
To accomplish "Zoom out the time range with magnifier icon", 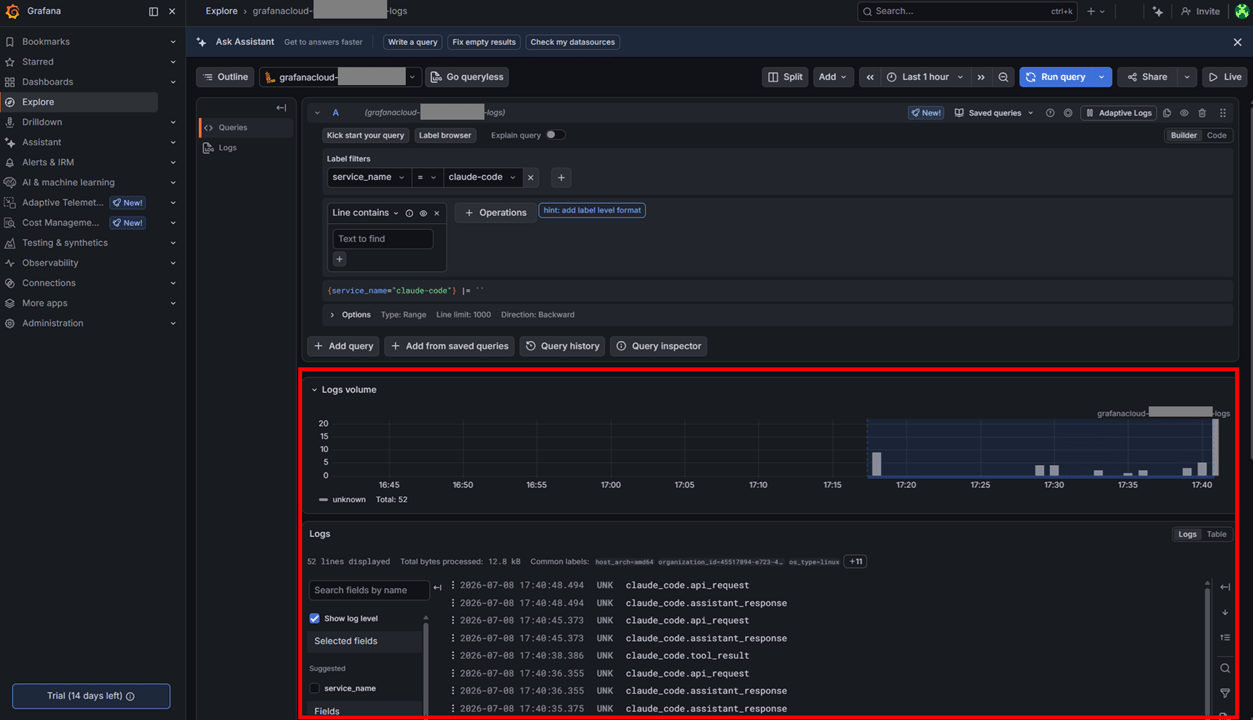I will [x=1003, y=77].
